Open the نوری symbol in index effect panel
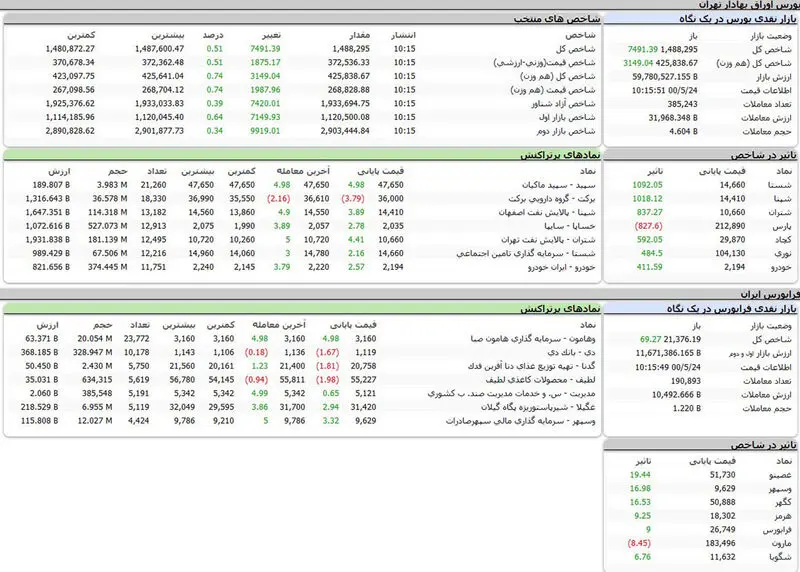The height and width of the screenshot is (572, 800). tap(783, 254)
